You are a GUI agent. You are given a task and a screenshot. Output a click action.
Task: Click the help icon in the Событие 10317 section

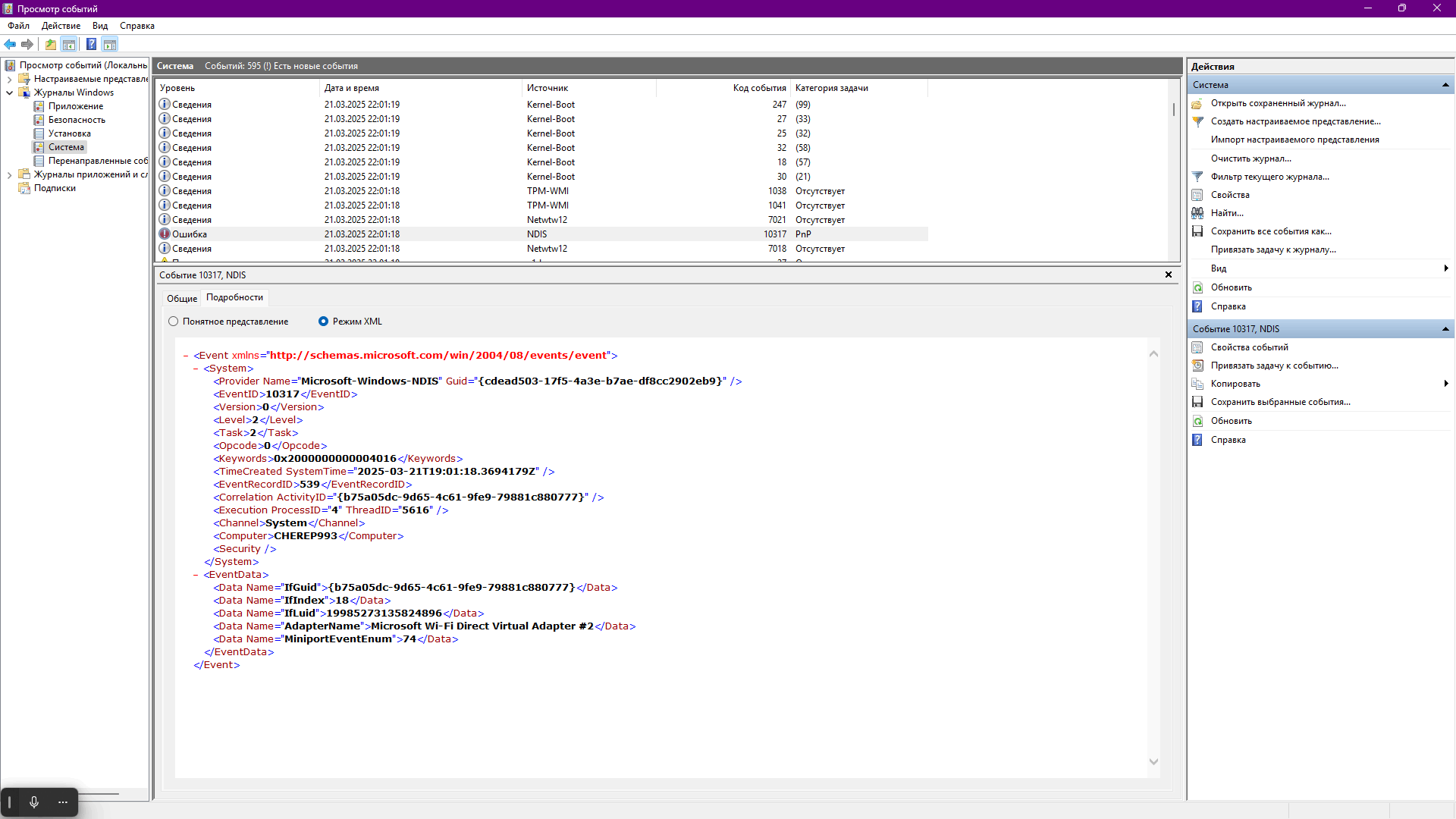(1197, 440)
